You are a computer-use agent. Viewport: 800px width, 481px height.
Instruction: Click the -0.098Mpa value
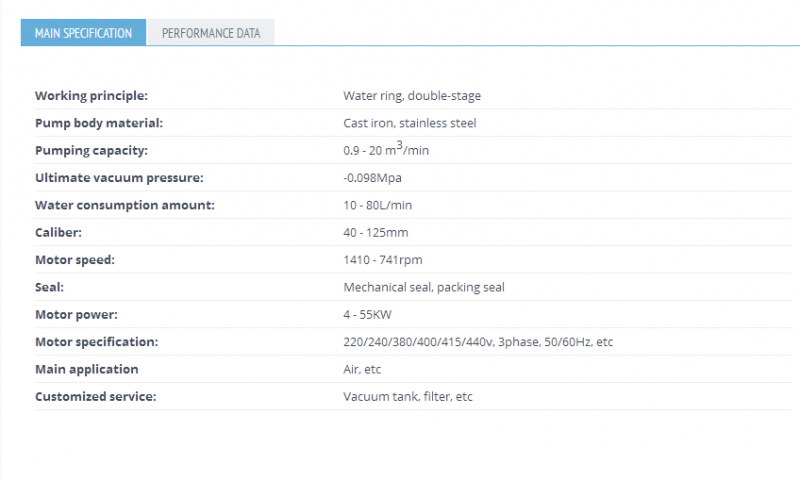372,178
